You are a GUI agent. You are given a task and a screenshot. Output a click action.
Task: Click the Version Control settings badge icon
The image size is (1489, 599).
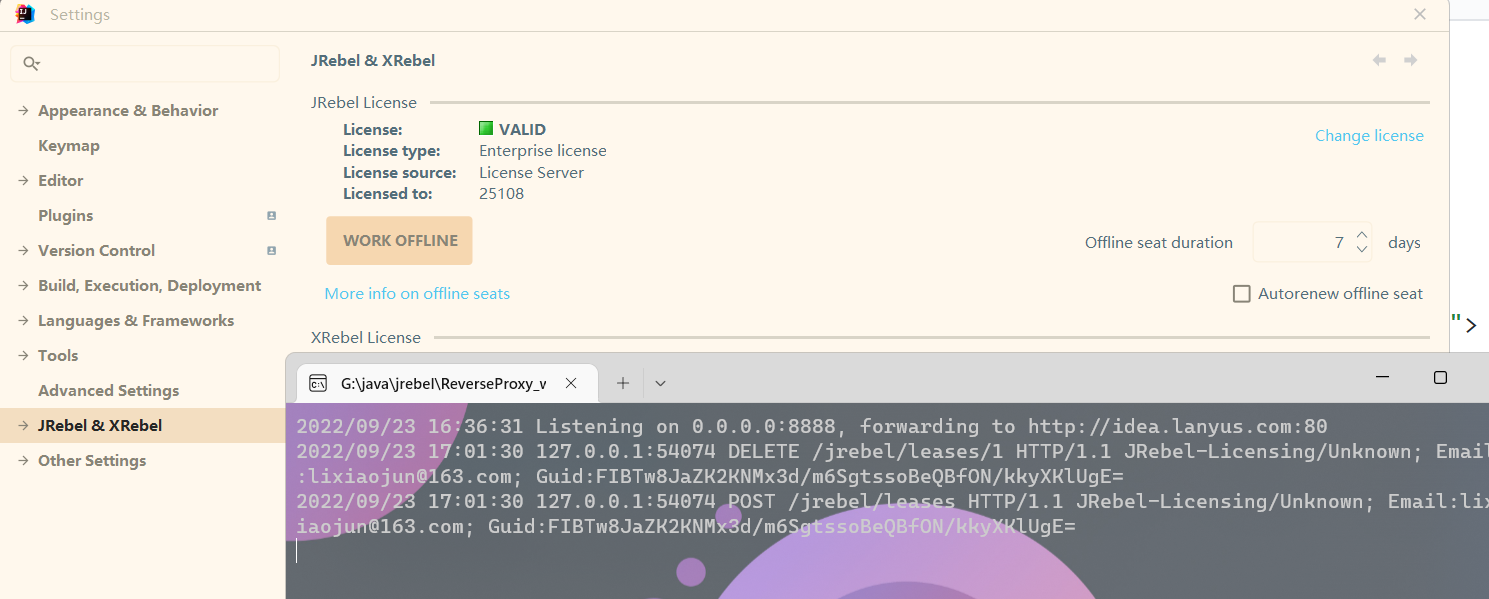point(271,251)
